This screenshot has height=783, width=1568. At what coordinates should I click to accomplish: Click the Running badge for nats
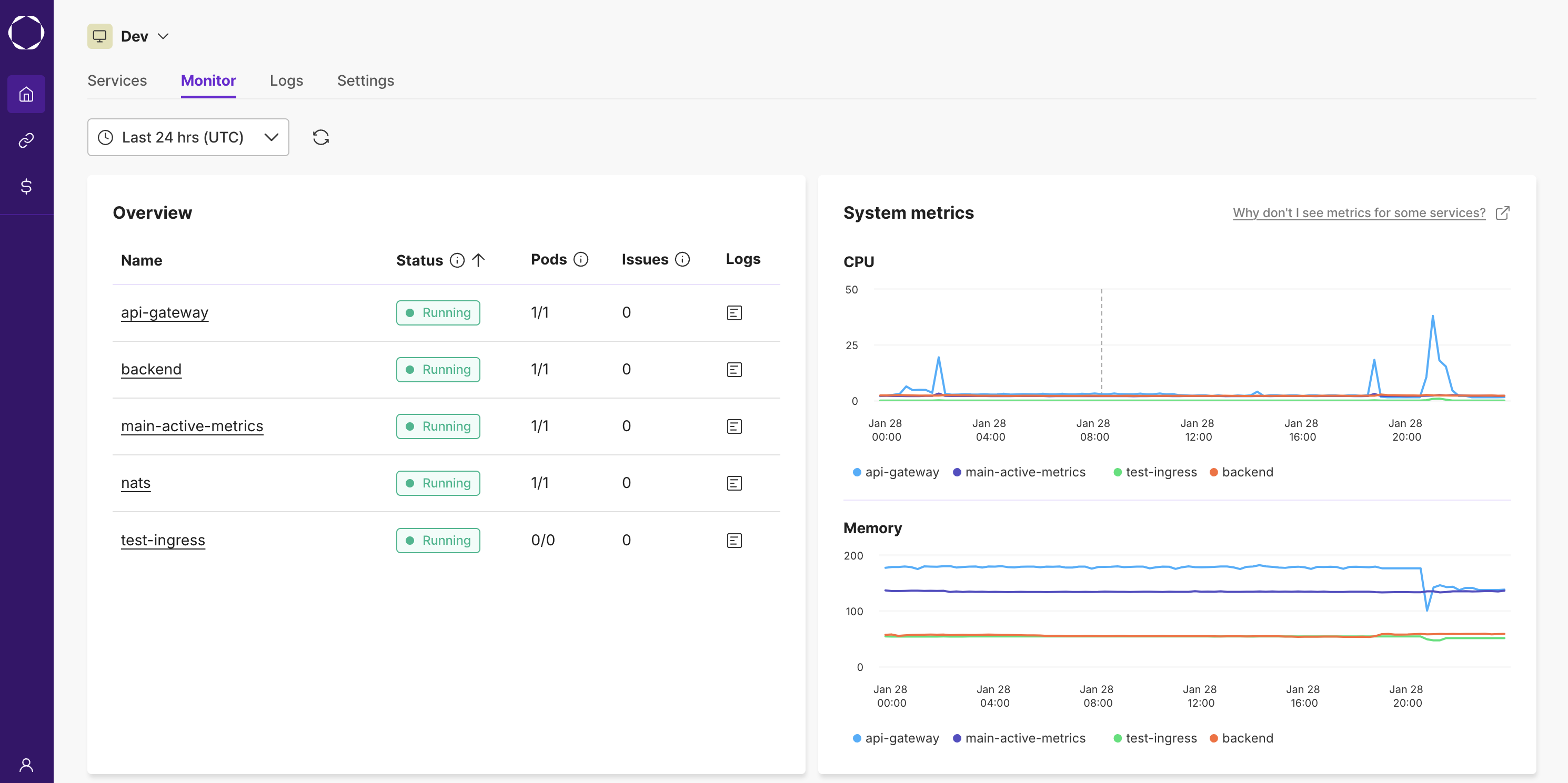pos(438,483)
